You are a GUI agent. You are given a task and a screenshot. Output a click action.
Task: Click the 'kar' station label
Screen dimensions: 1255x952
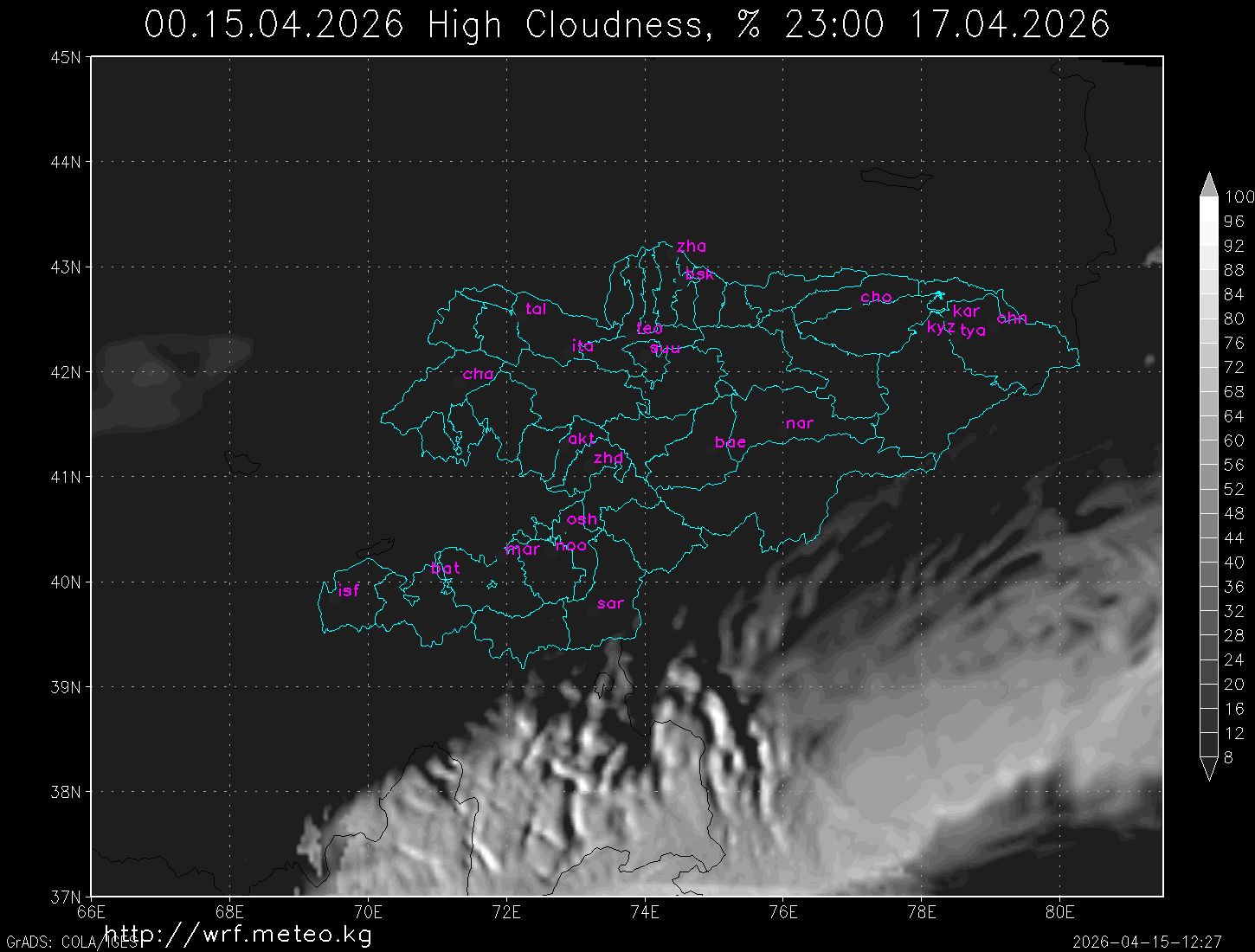(966, 311)
